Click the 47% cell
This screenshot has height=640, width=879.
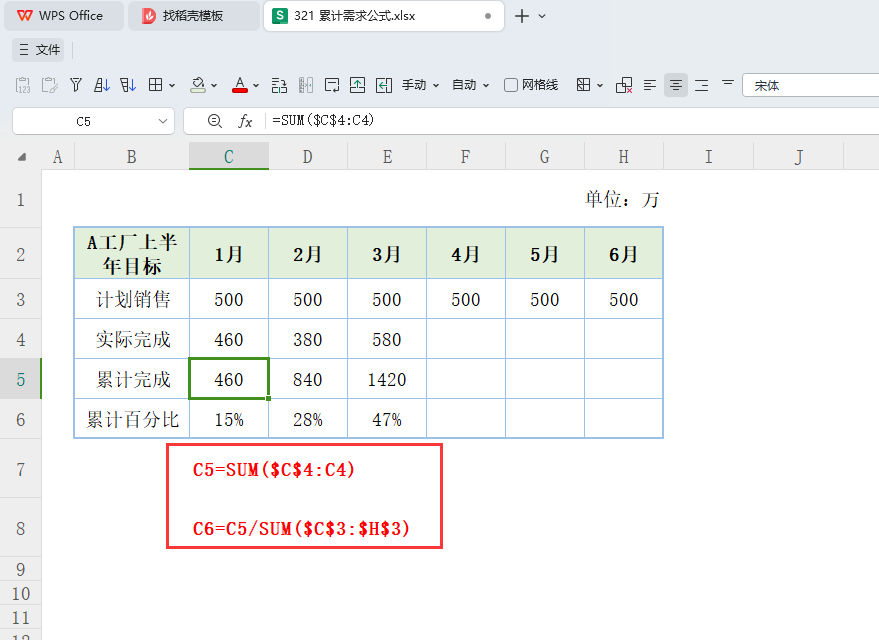click(x=387, y=419)
